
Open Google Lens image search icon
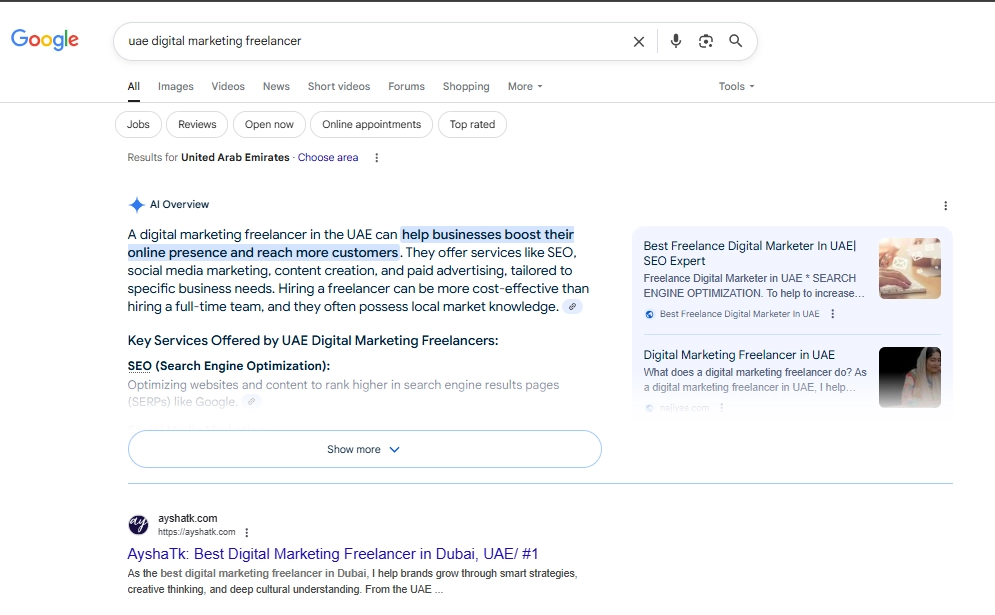coord(706,41)
